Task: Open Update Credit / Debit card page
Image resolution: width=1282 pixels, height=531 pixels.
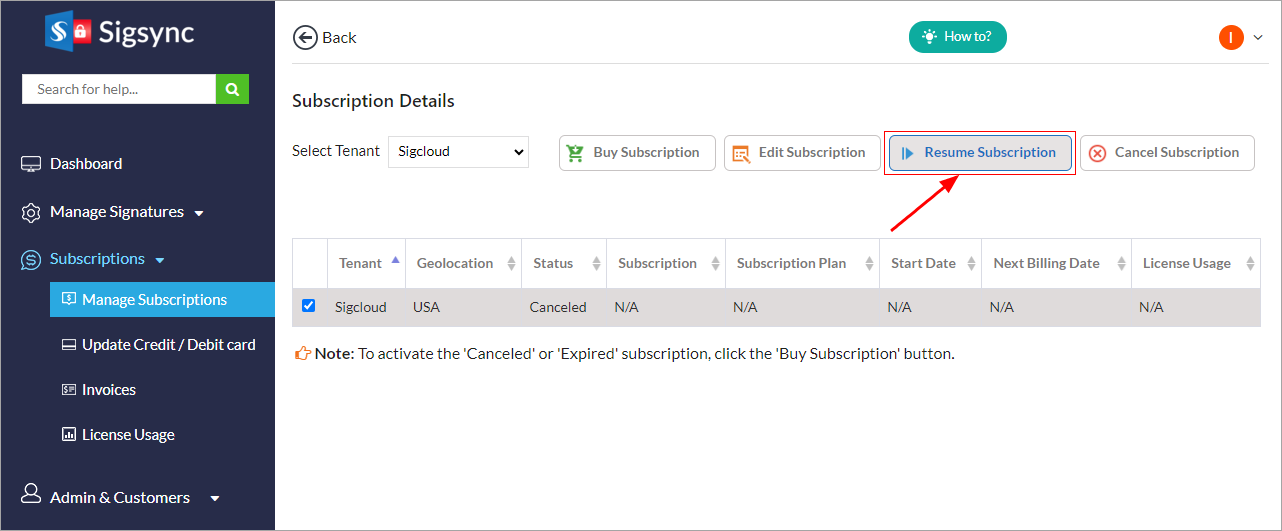Action: [x=168, y=345]
